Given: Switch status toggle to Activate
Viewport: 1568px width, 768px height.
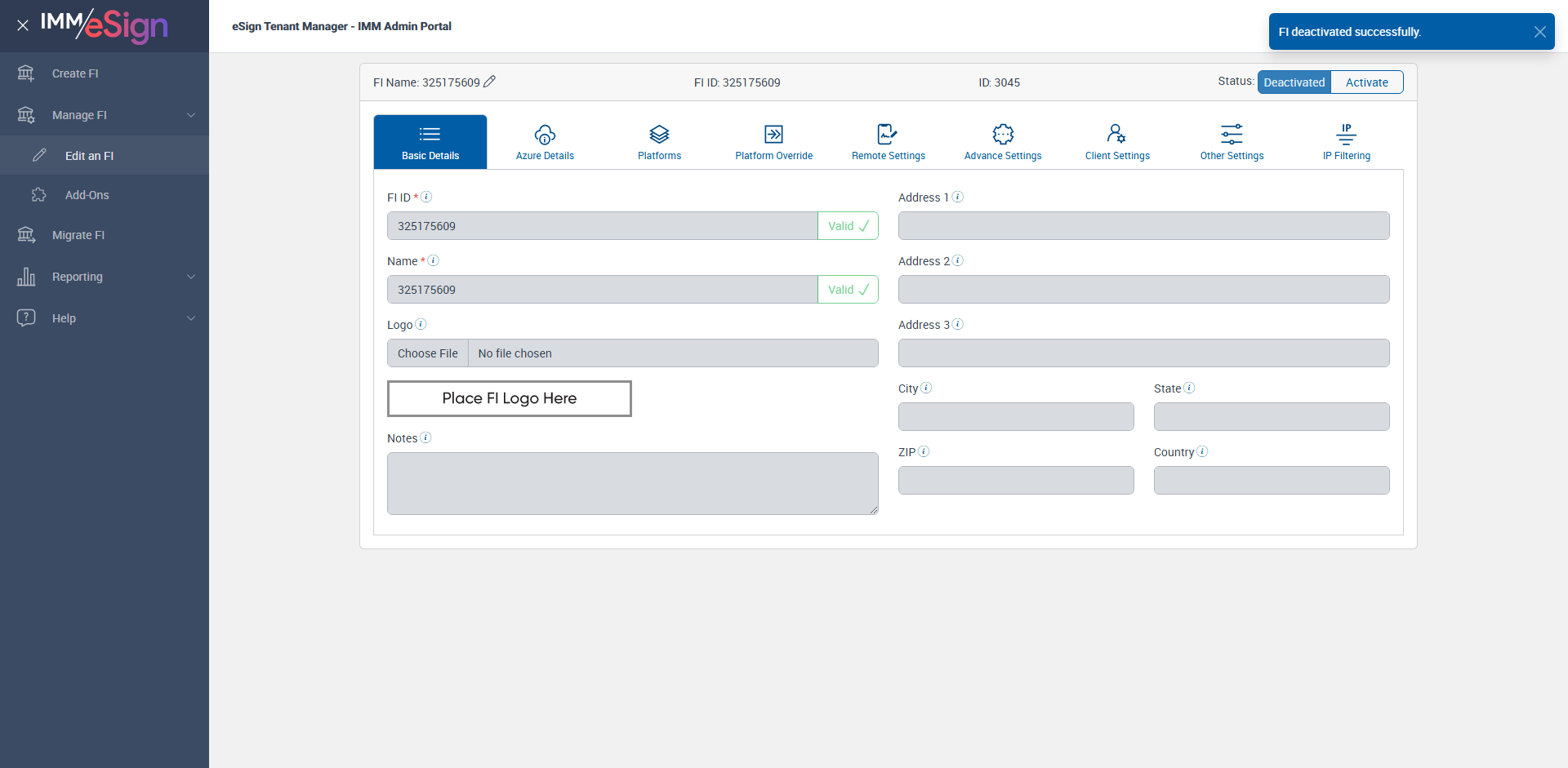Looking at the screenshot, I should point(1366,82).
